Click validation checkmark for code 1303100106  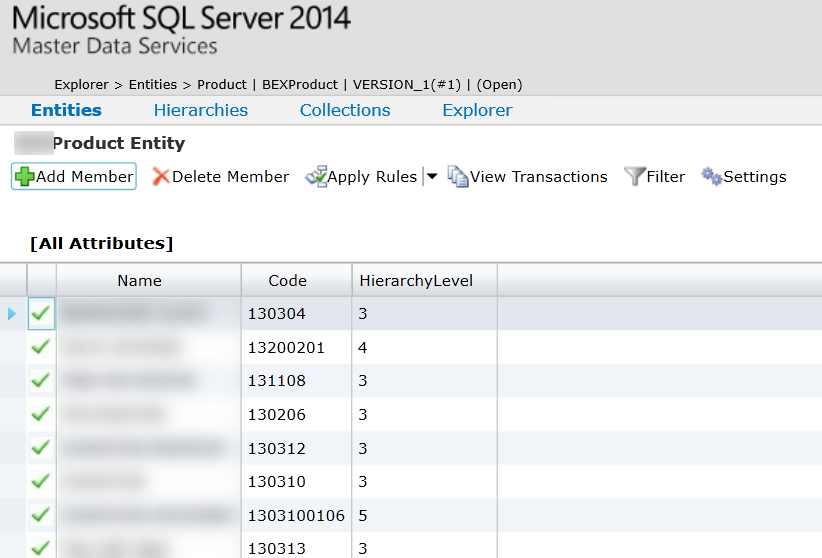click(x=41, y=515)
